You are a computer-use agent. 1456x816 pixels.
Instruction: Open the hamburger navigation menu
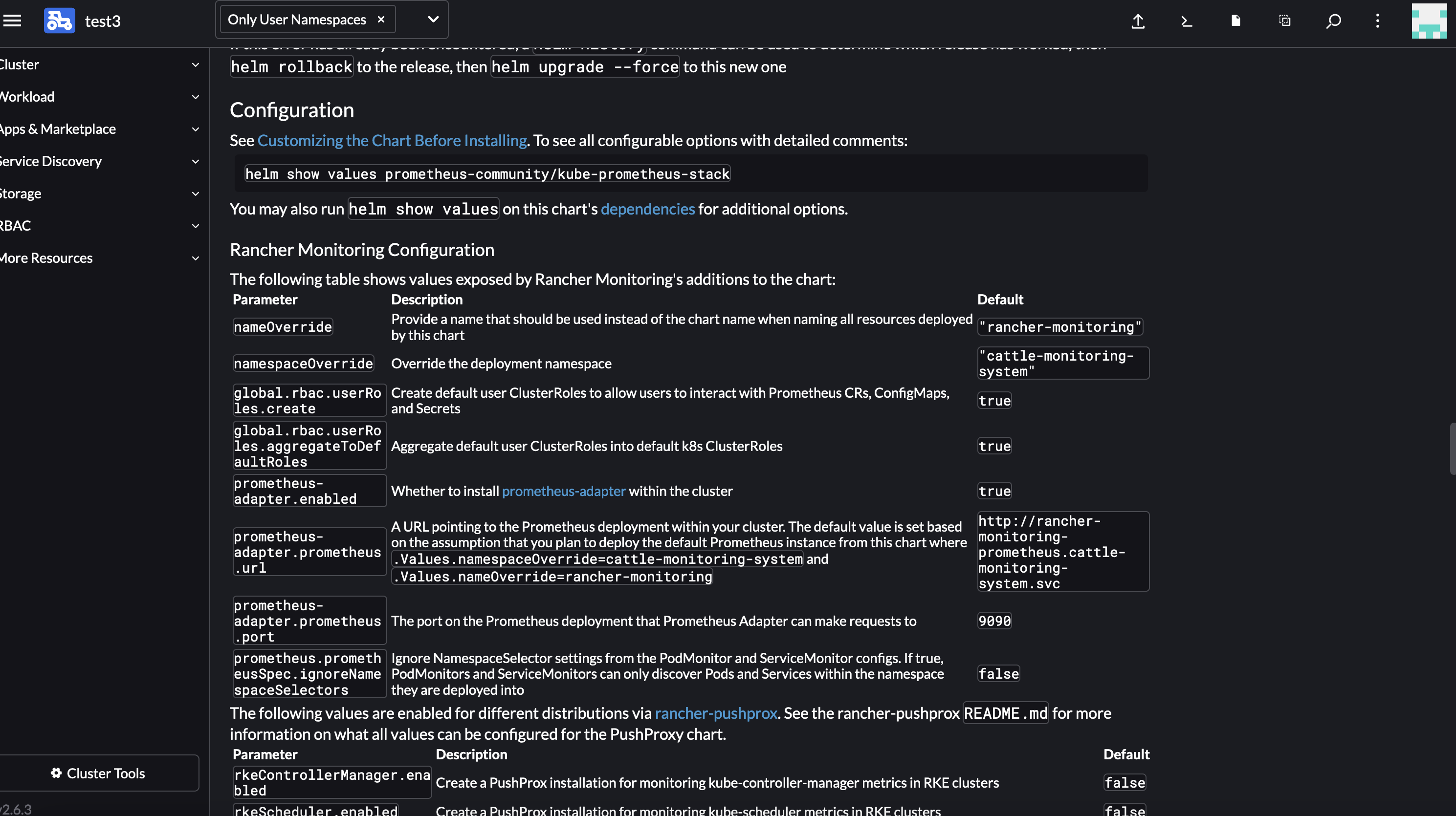pyautogui.click(x=12, y=21)
